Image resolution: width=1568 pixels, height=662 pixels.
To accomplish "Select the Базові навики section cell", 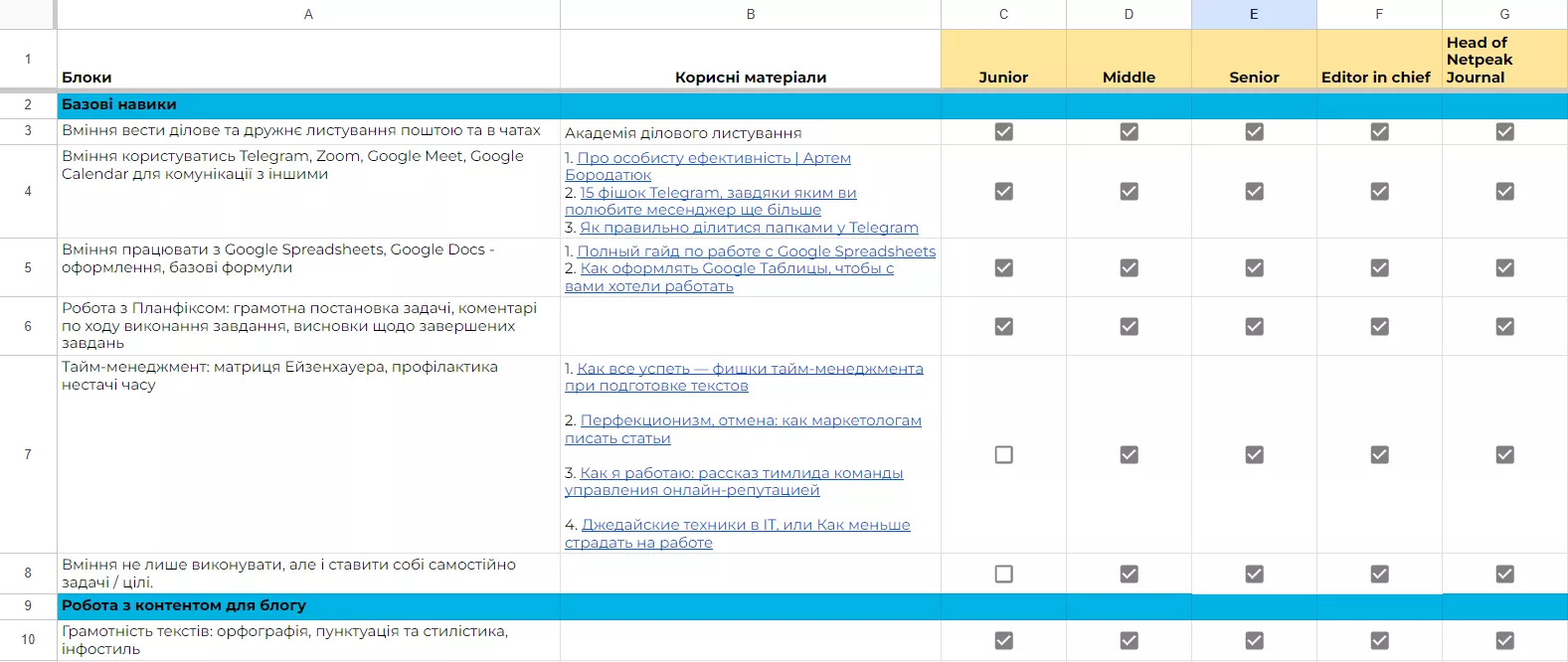I will pyautogui.click(x=308, y=105).
